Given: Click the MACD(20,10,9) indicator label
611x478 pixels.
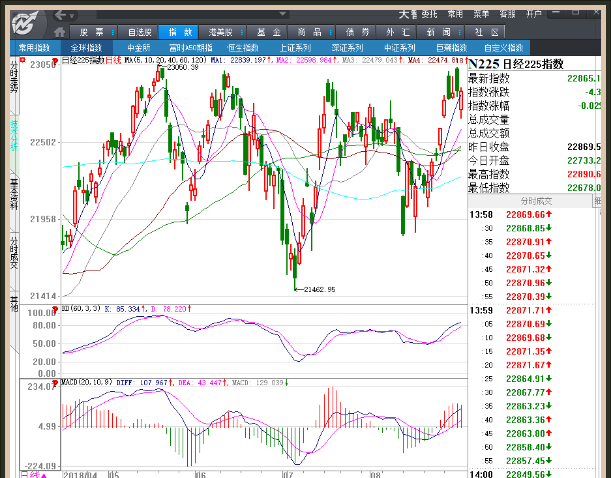Looking at the screenshot, I should click(x=87, y=383).
